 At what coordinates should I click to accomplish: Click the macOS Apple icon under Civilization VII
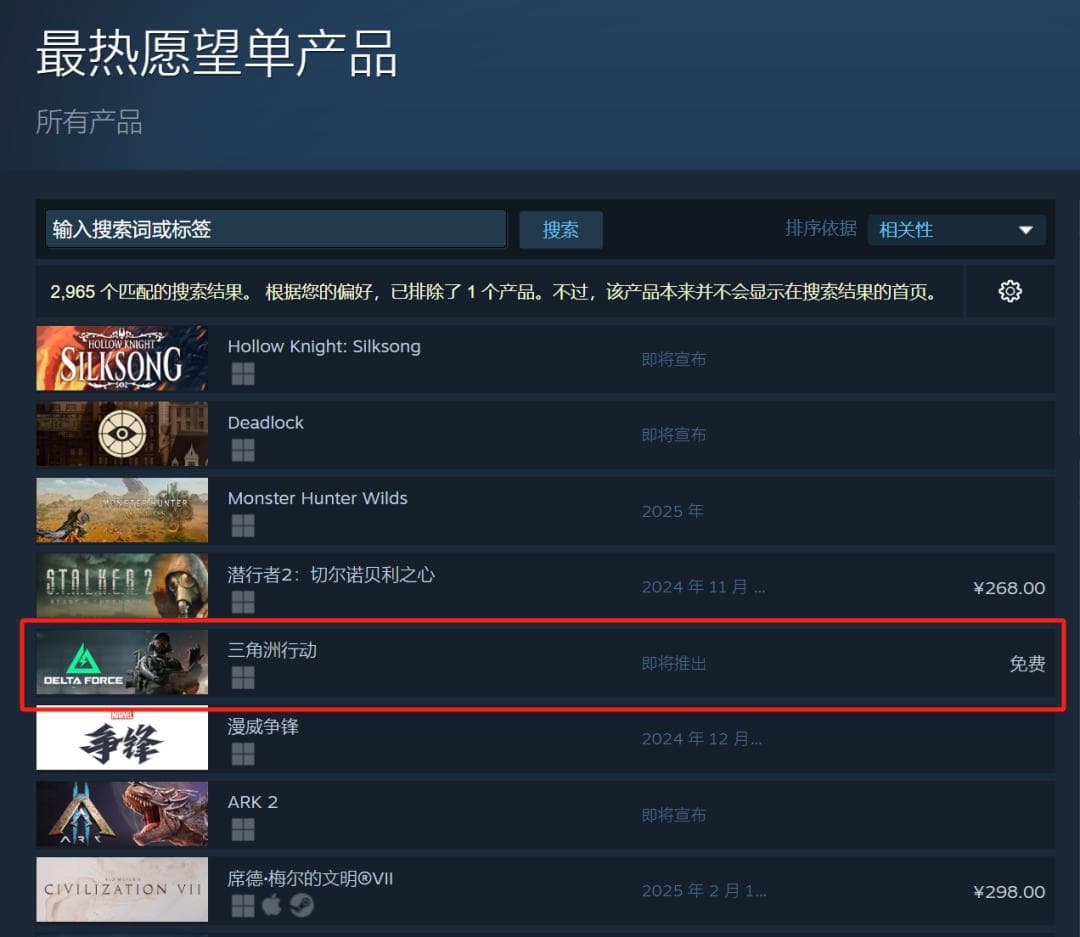(271, 905)
